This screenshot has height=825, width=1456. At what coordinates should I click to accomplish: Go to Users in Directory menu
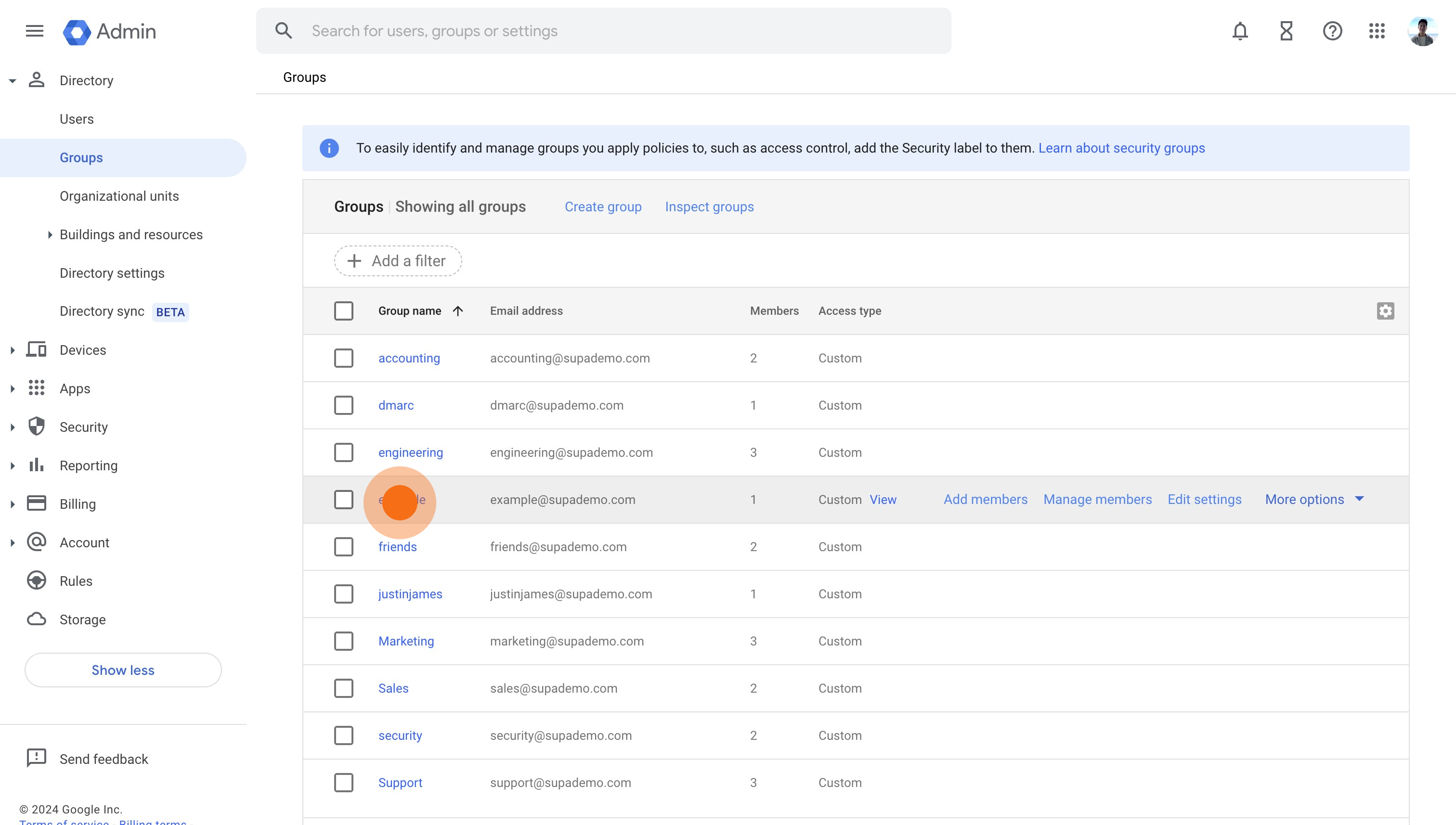tap(77, 119)
